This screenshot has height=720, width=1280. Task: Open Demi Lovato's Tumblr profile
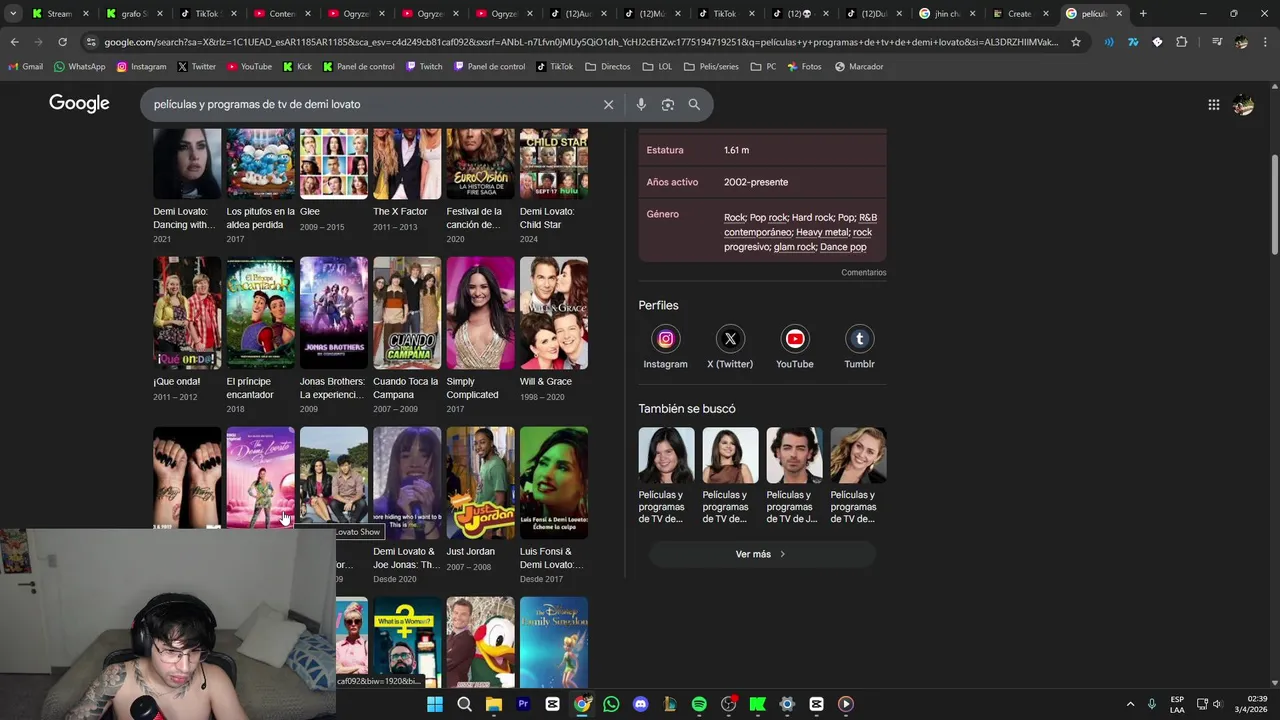point(859,347)
